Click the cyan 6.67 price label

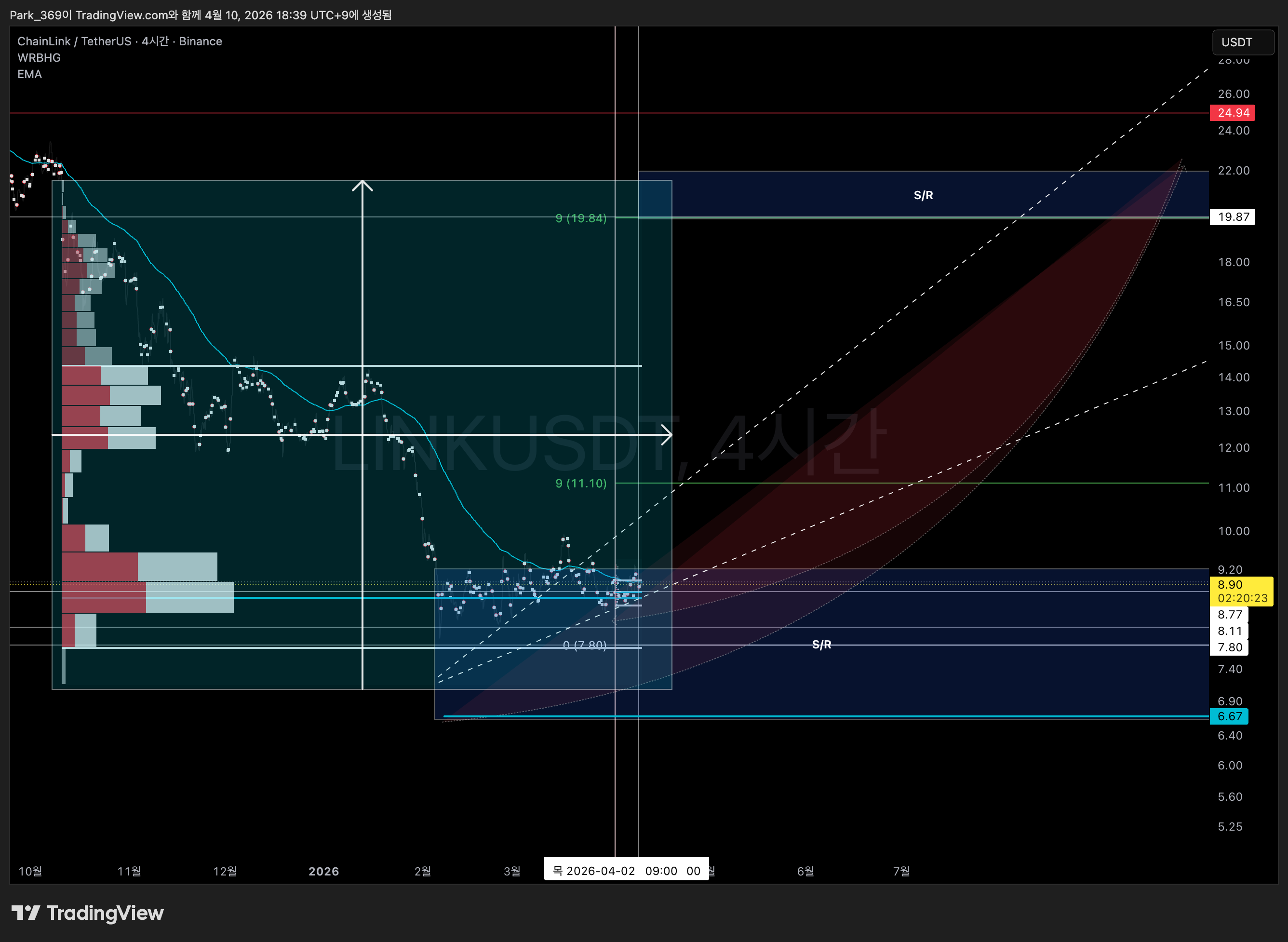[x=1229, y=716]
